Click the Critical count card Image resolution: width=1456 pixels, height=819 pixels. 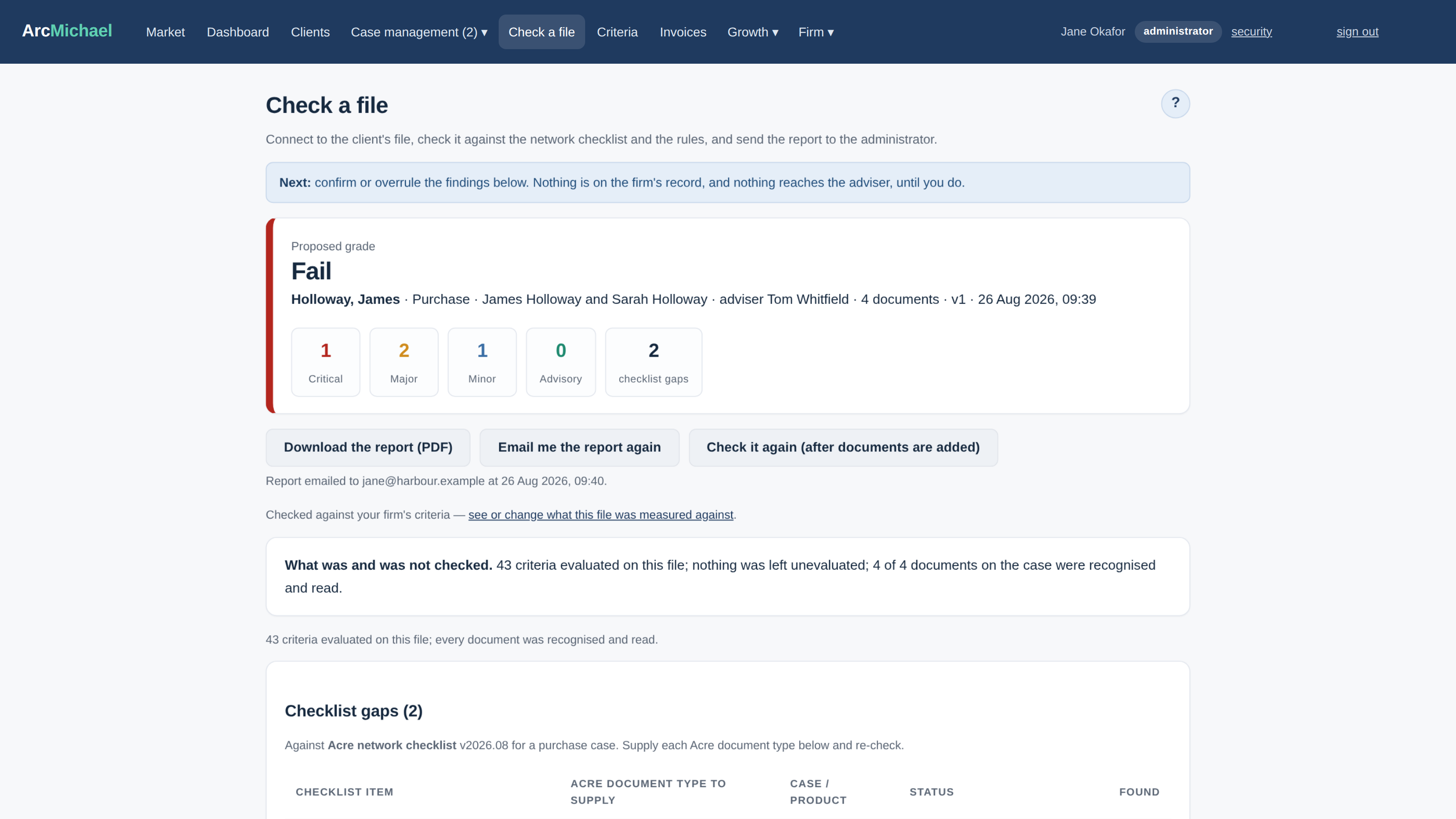pos(326,362)
